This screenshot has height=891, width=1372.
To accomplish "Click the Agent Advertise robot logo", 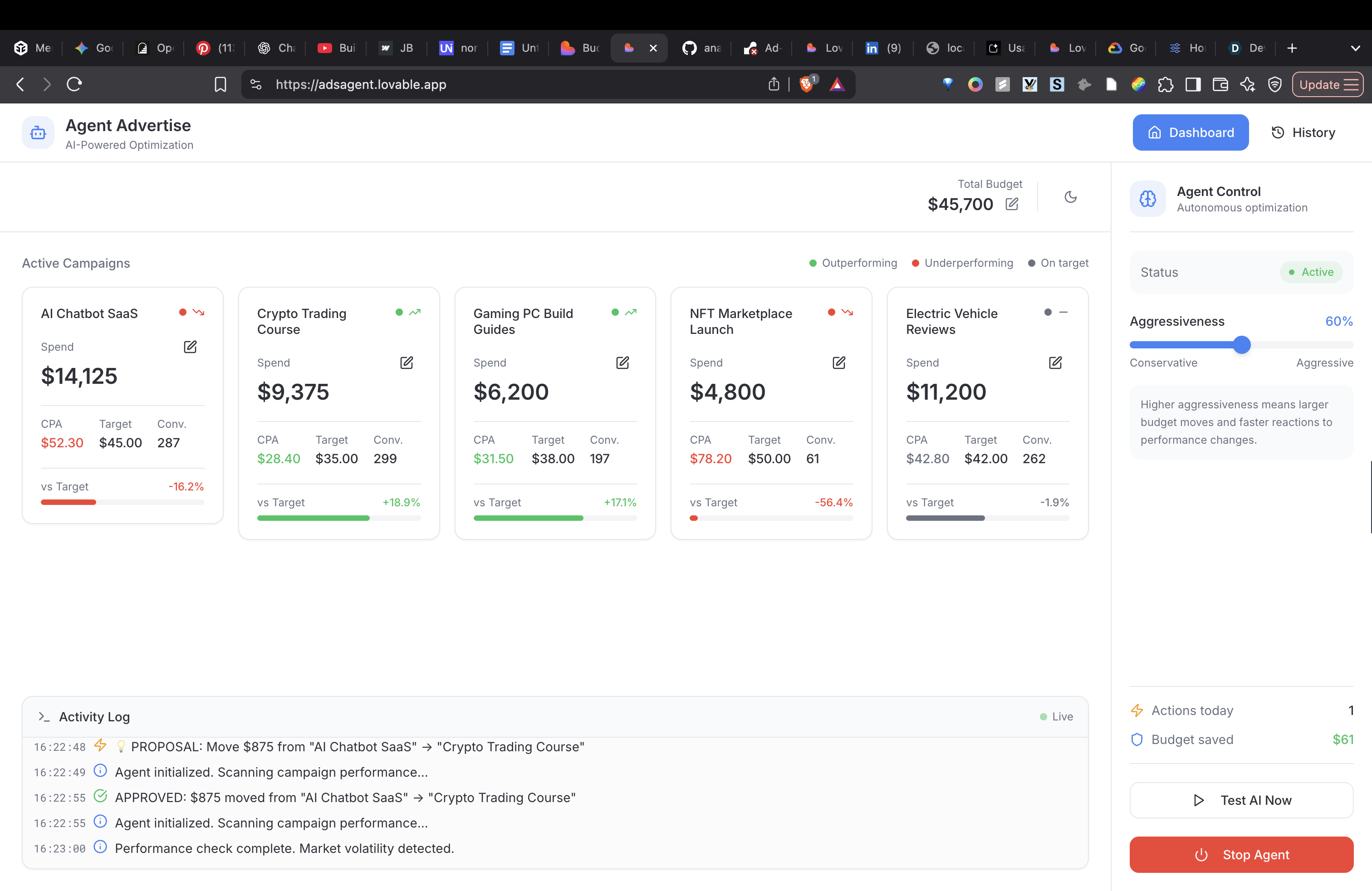I will [38, 133].
